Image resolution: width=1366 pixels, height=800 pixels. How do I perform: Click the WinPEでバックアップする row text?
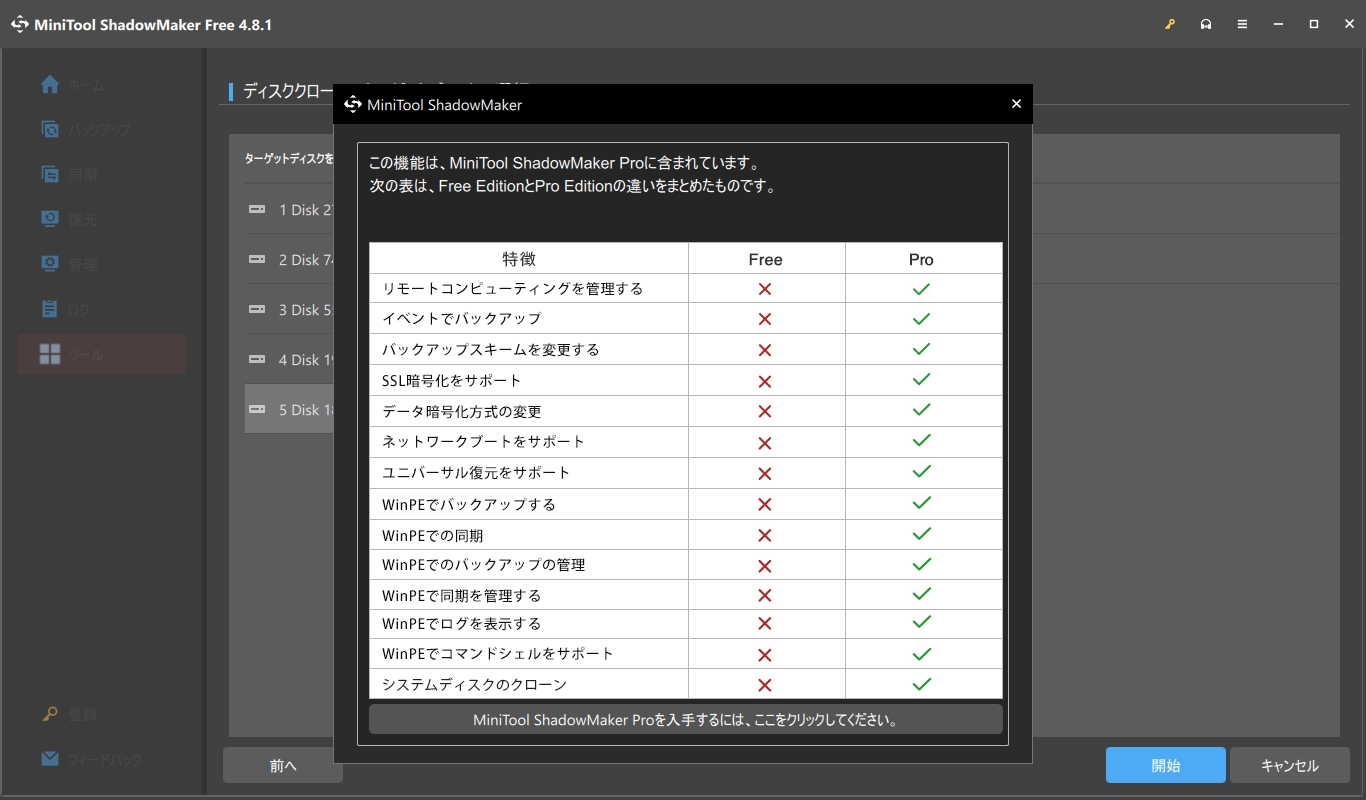coord(468,504)
